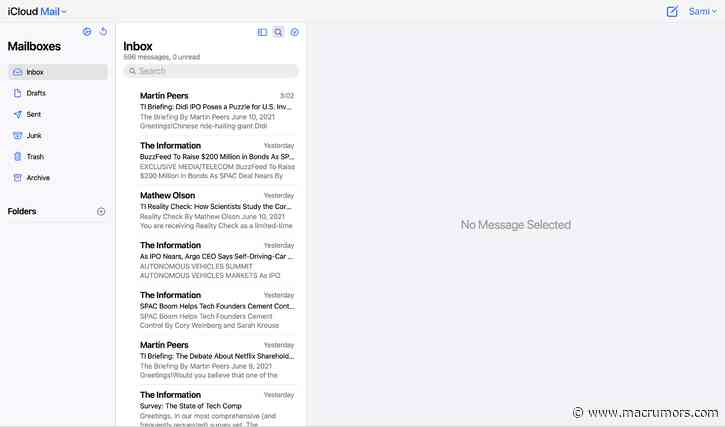Click the Inbox title above message count
The width and height of the screenshot is (725, 427).
click(138, 46)
